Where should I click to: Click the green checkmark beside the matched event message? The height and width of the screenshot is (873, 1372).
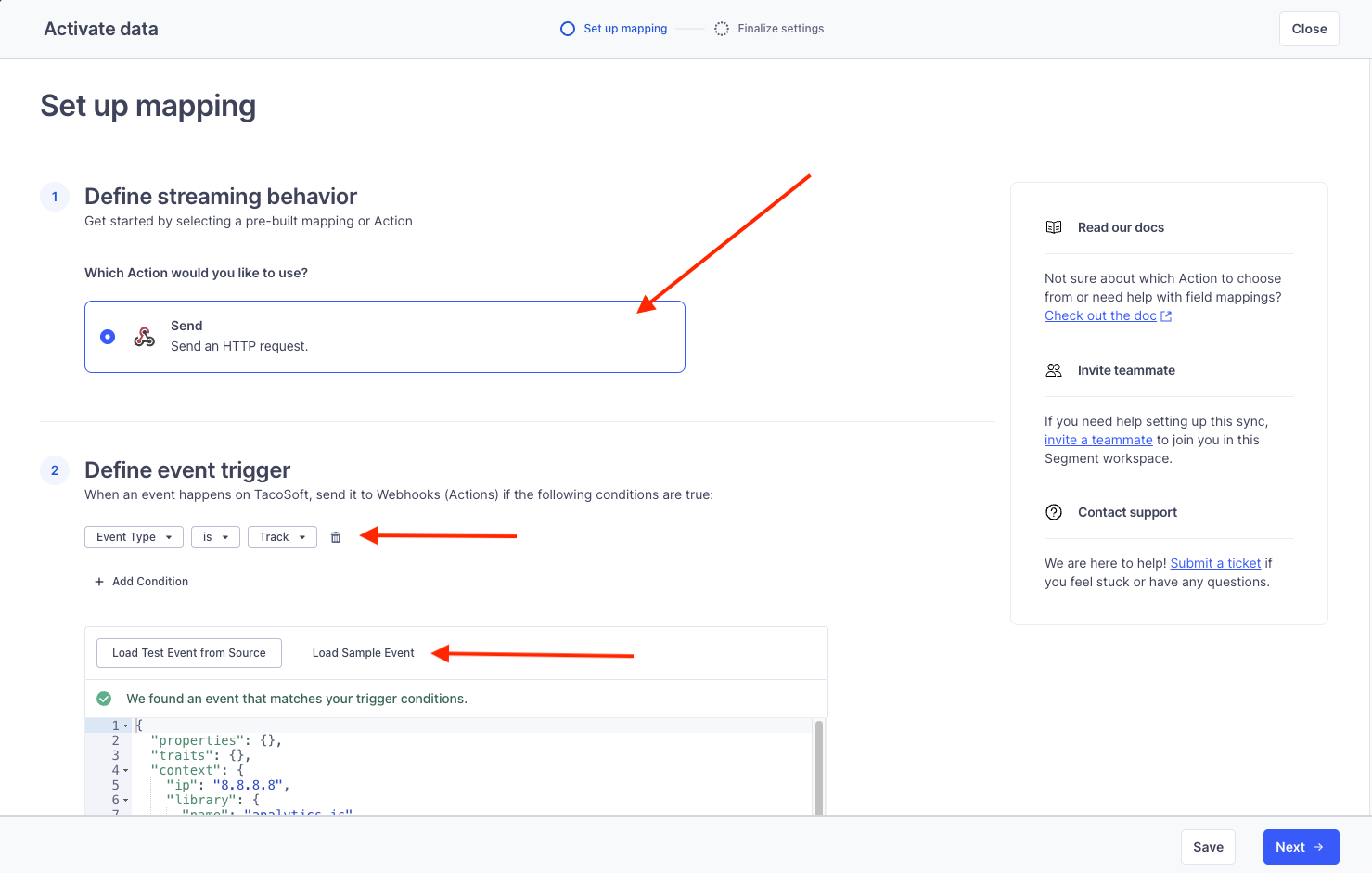click(x=103, y=698)
